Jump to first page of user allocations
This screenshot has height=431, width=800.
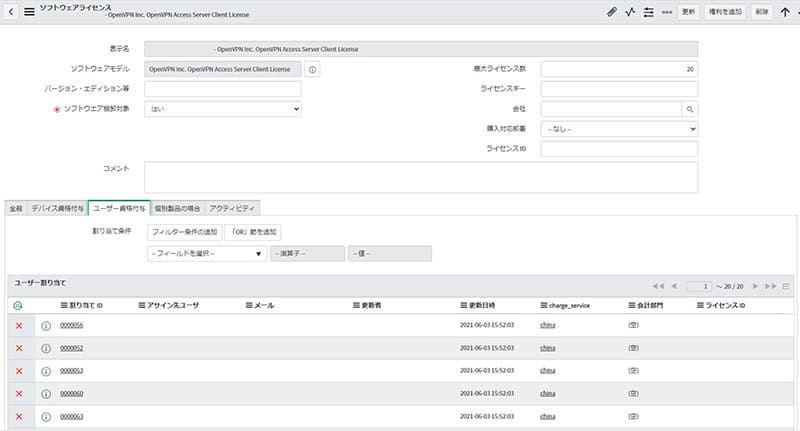tap(658, 286)
